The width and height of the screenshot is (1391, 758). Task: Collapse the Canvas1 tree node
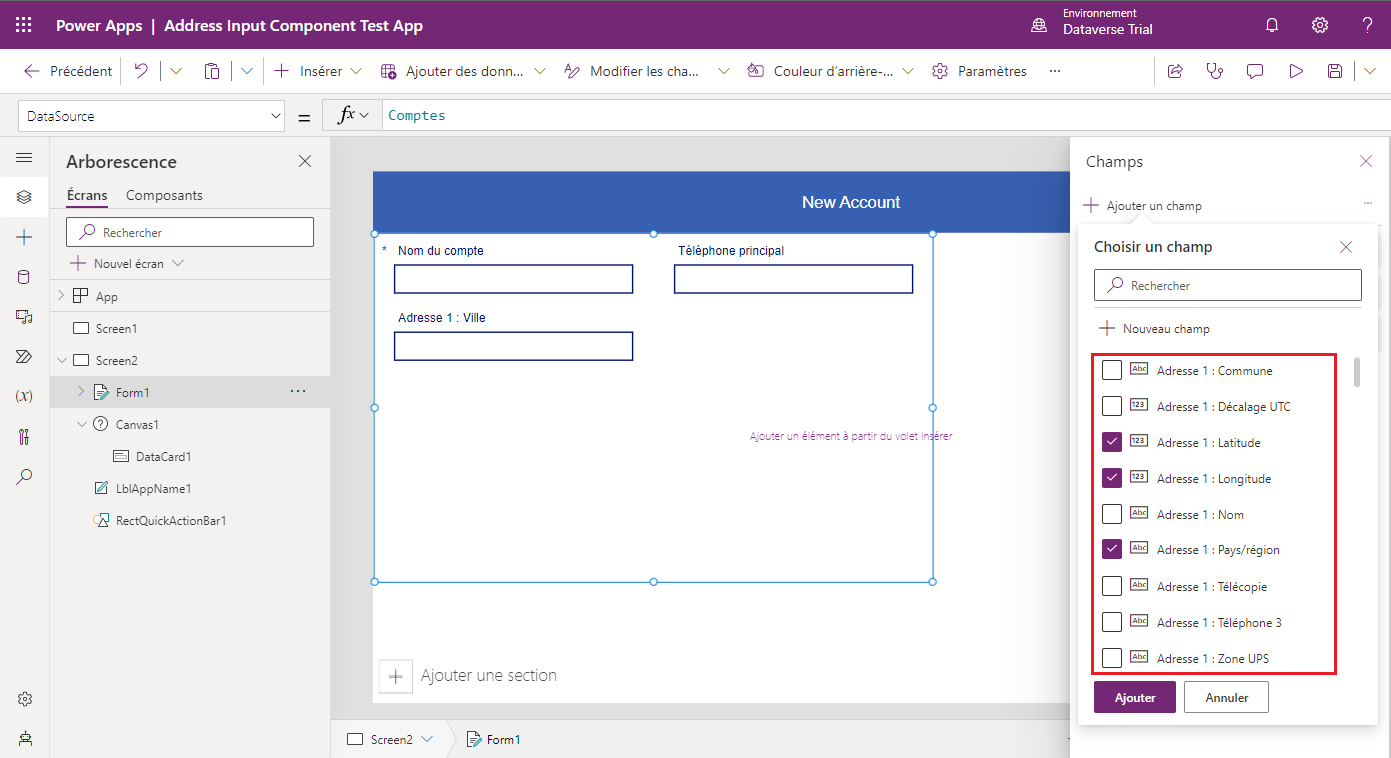pyautogui.click(x=81, y=424)
